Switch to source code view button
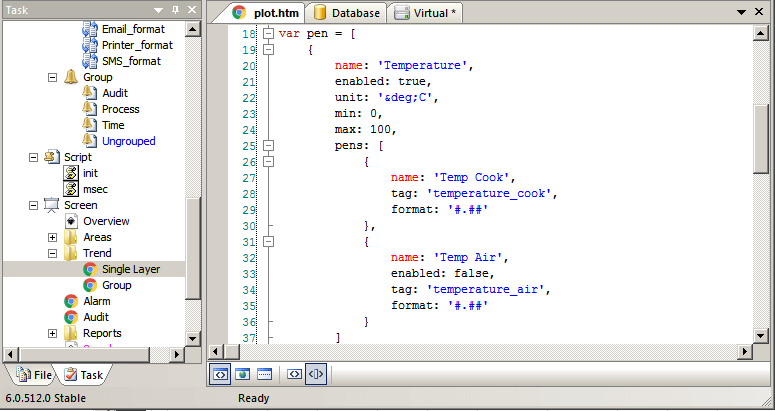 coord(219,374)
